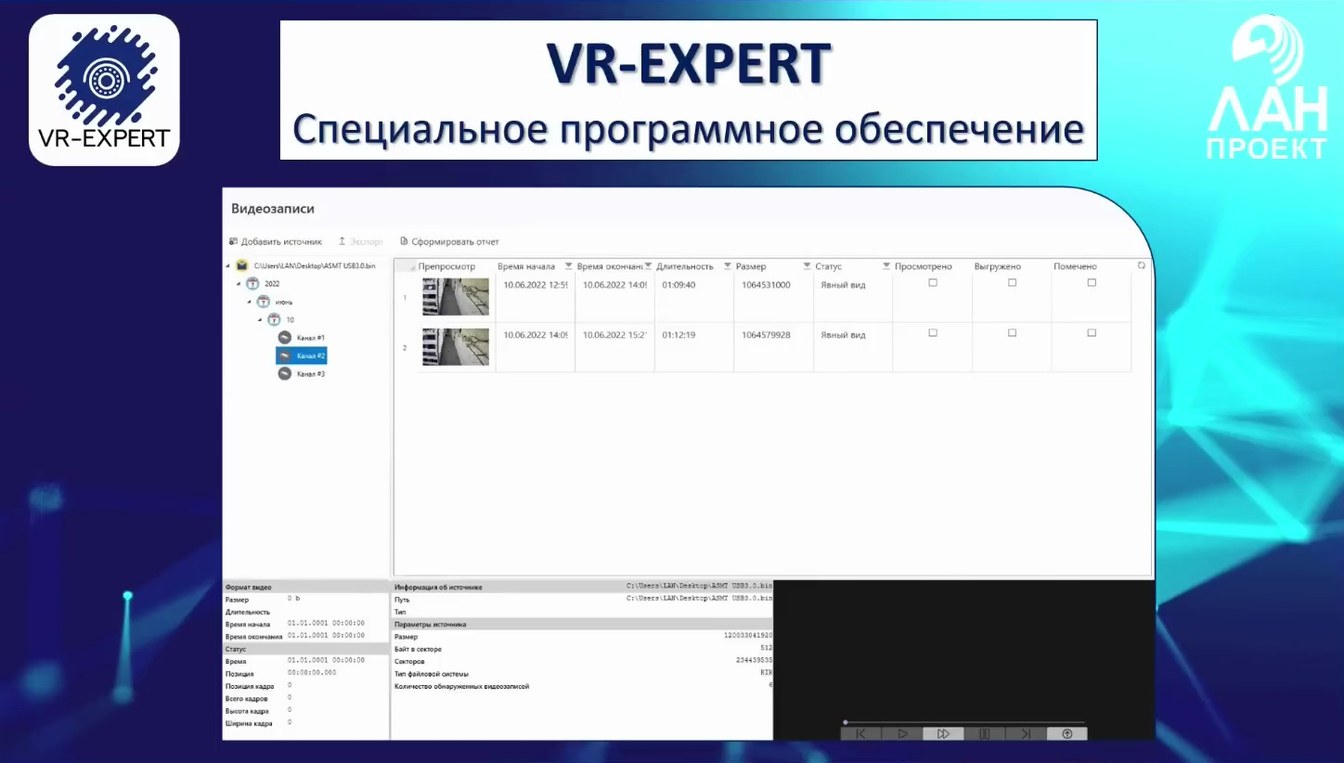Click 'Выгружено' column header
This screenshot has width=1344, height=763.
pyautogui.click(x=997, y=267)
